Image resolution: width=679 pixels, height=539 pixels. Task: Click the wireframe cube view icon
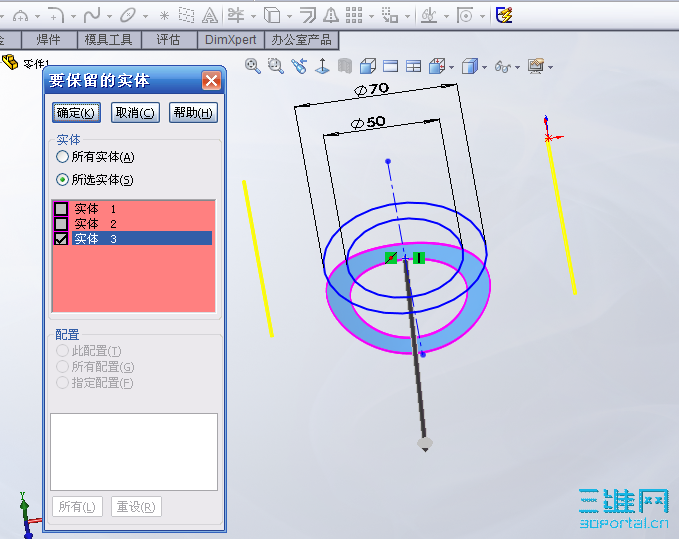(x=368, y=66)
